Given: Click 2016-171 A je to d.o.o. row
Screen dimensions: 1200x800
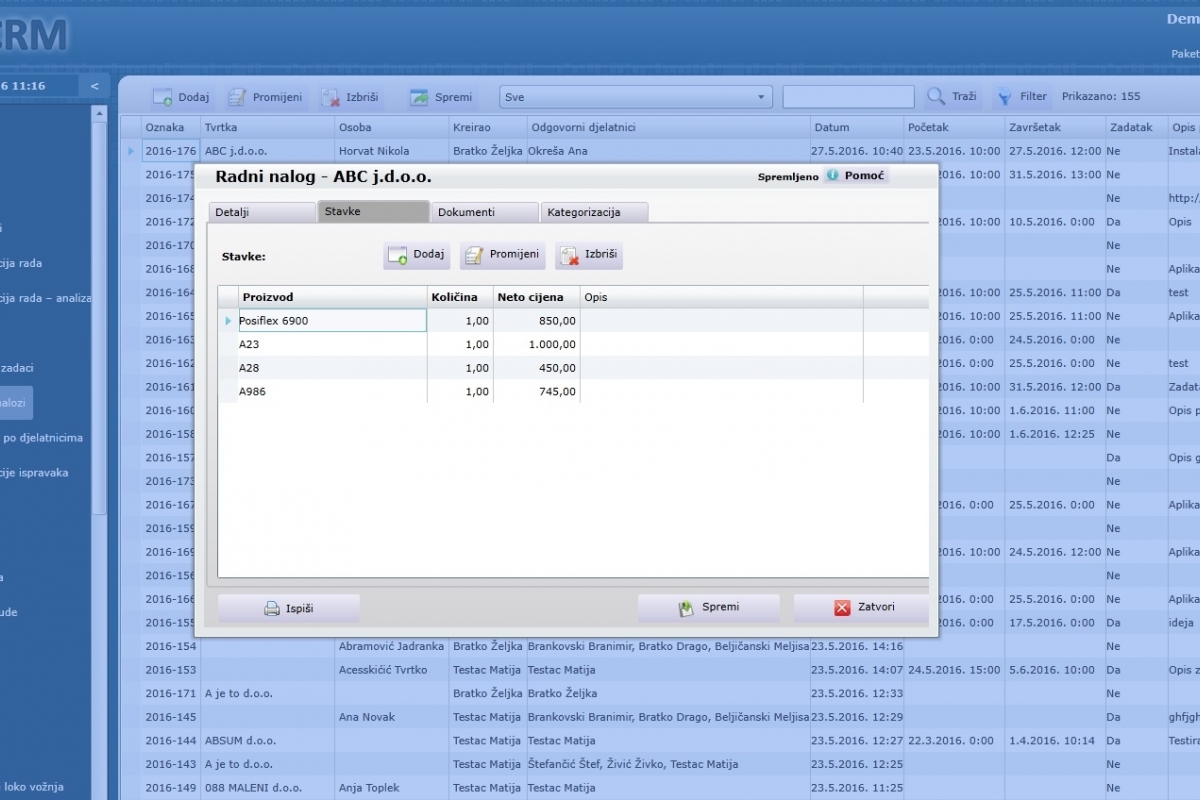Looking at the screenshot, I should pos(660,693).
